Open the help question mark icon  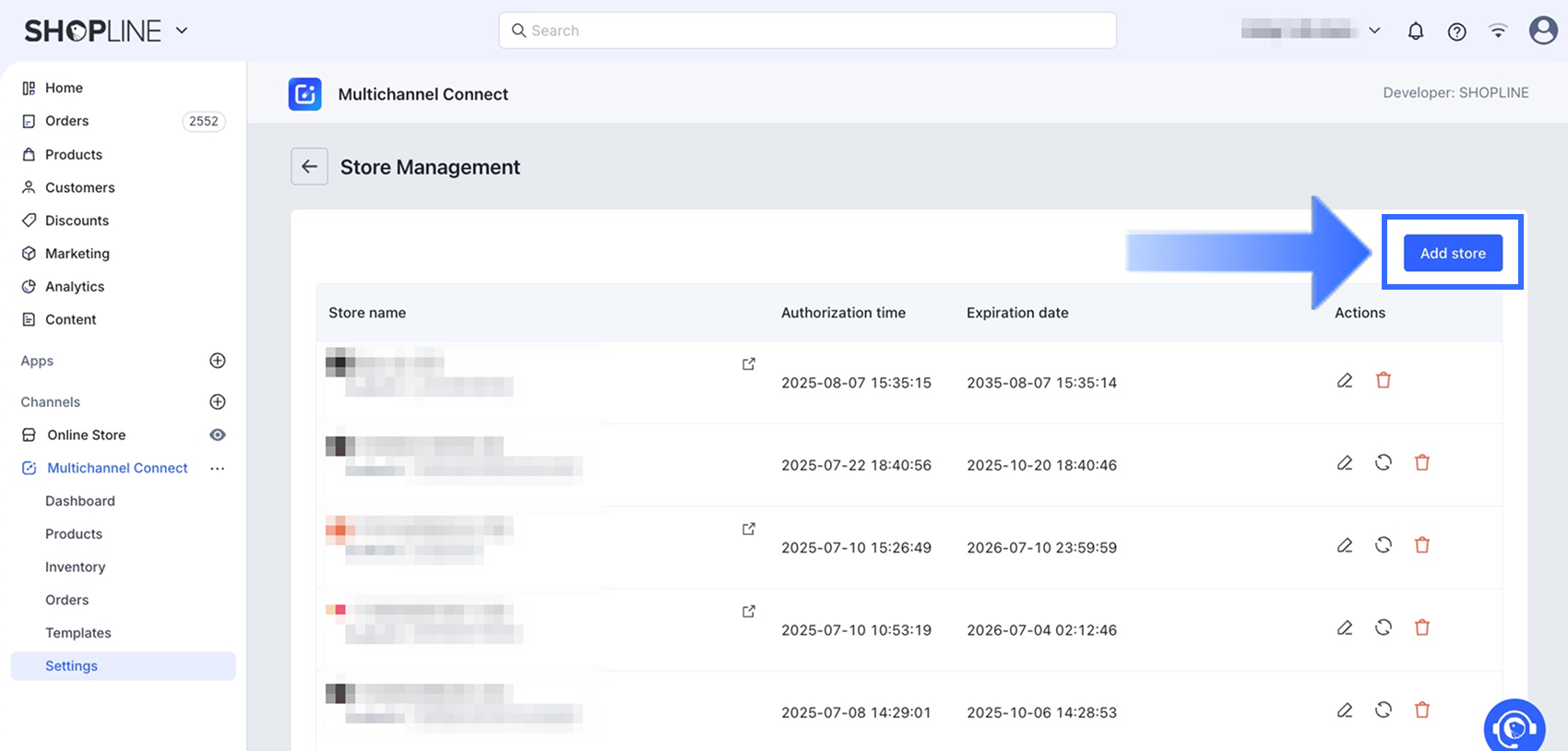pyautogui.click(x=1456, y=31)
